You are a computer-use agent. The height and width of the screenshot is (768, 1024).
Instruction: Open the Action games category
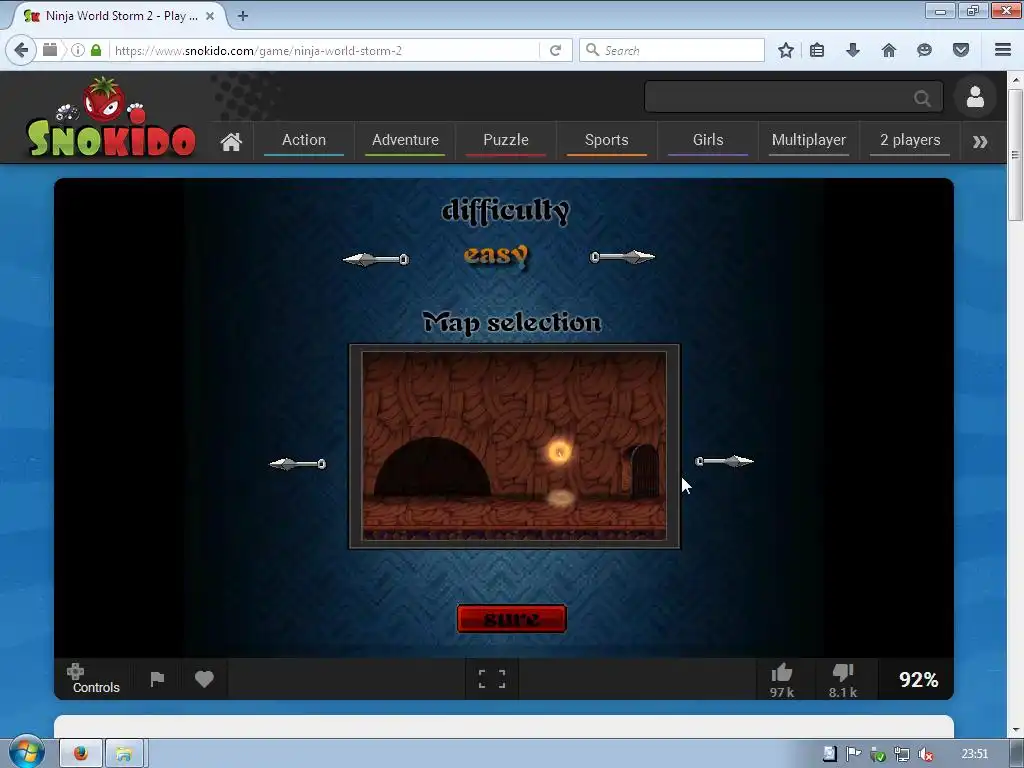click(304, 140)
